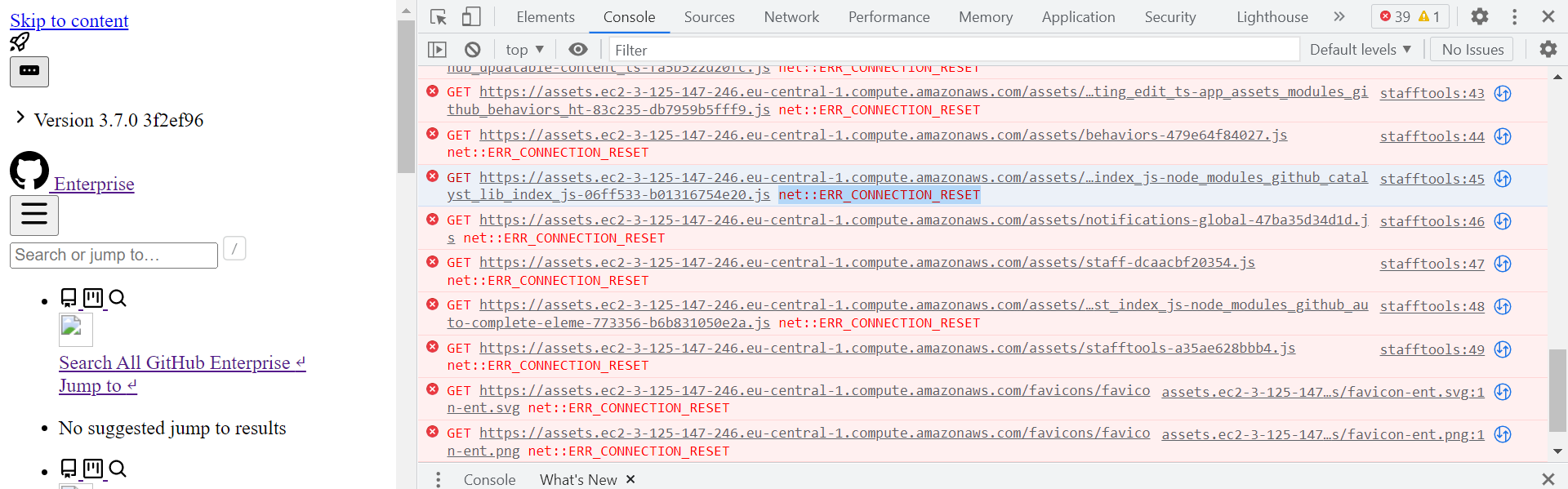Create a live expression with the eye icon
The width and height of the screenshot is (1568, 489).
coord(578,49)
